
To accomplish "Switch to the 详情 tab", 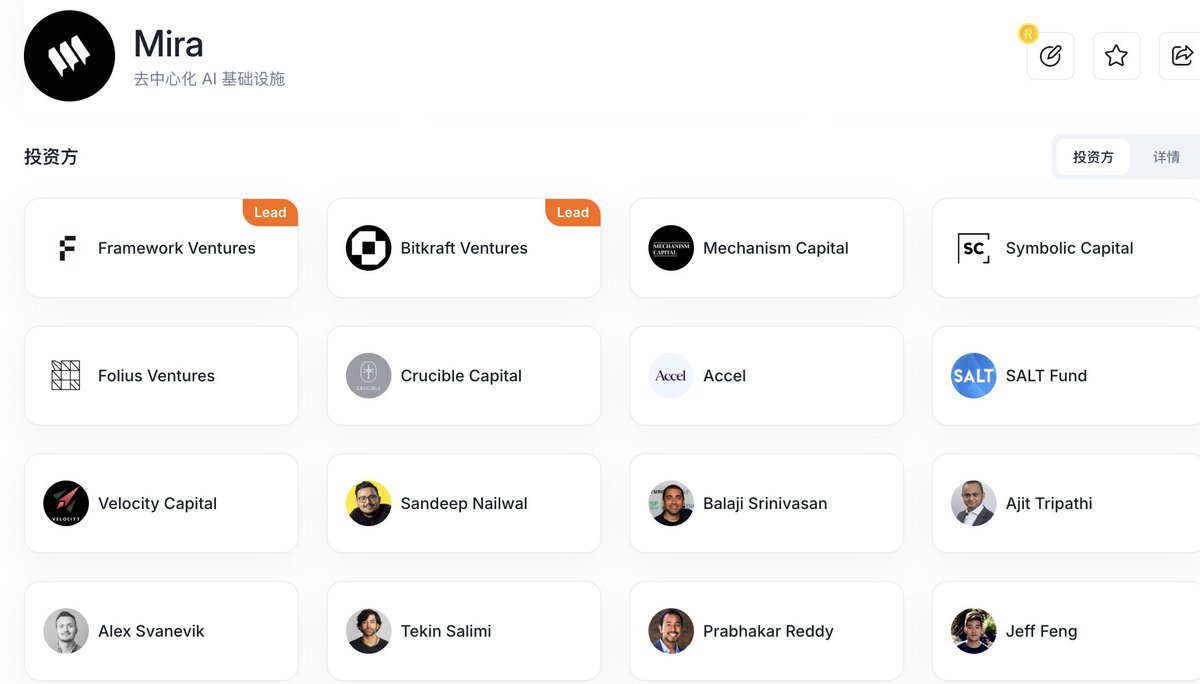I will [1166, 157].
